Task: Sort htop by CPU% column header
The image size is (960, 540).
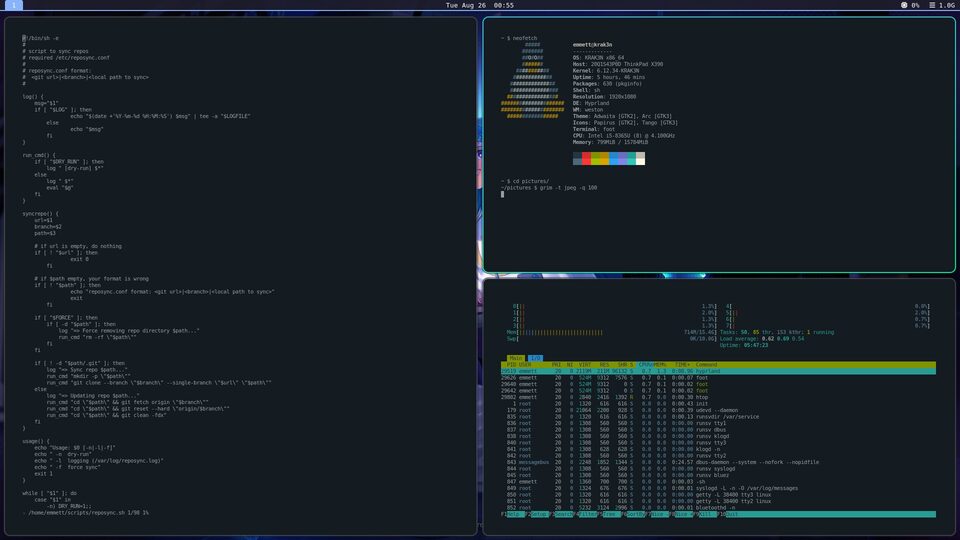Action: 645,365
